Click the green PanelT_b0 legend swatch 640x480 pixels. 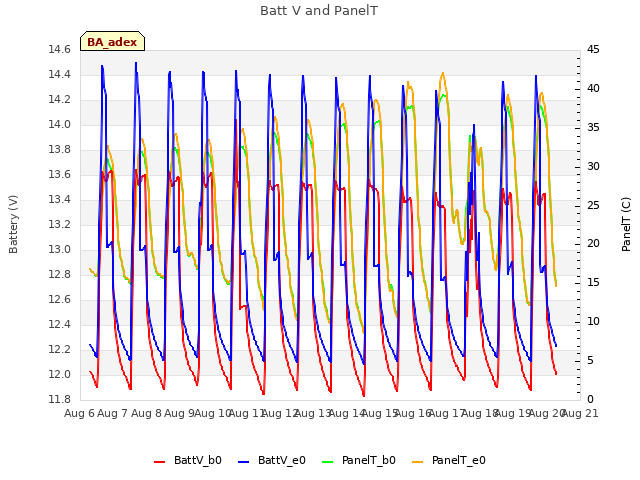point(328,462)
